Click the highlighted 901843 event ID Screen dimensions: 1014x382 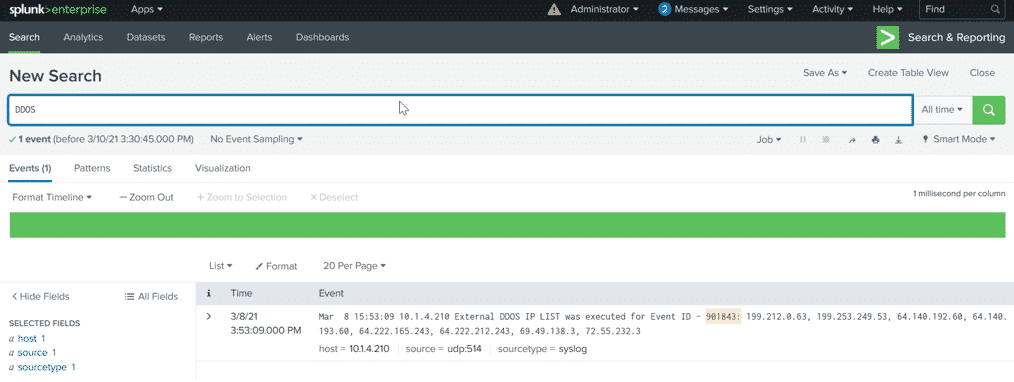724,317
